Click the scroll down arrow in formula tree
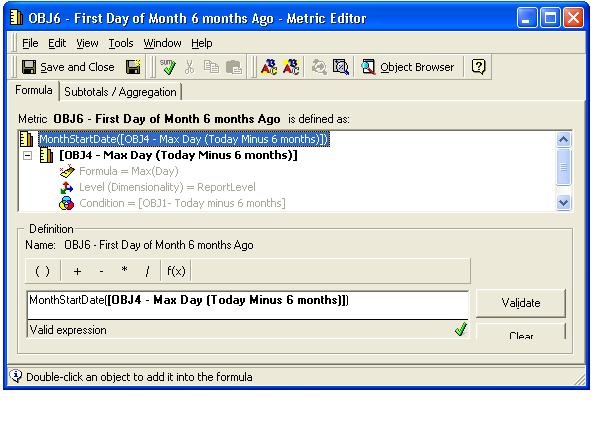 pyautogui.click(x=563, y=203)
